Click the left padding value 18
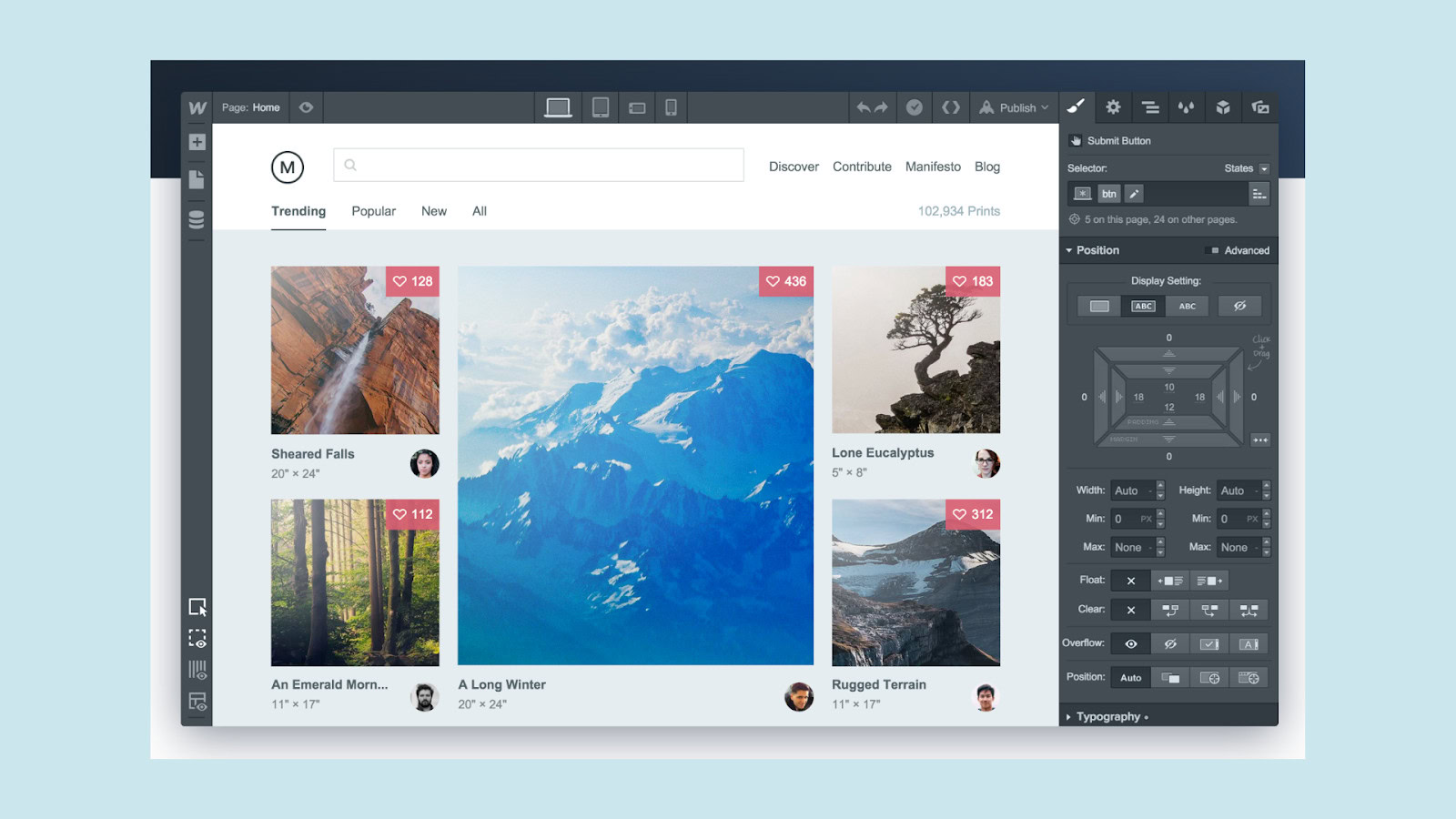The height and width of the screenshot is (819, 1456). (1138, 398)
